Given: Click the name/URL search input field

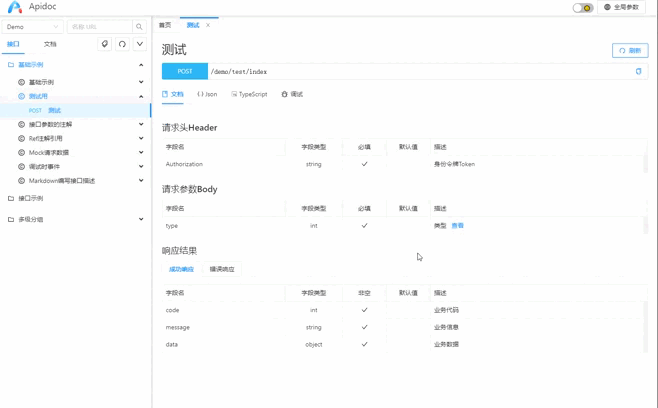Looking at the screenshot, I should point(100,26).
